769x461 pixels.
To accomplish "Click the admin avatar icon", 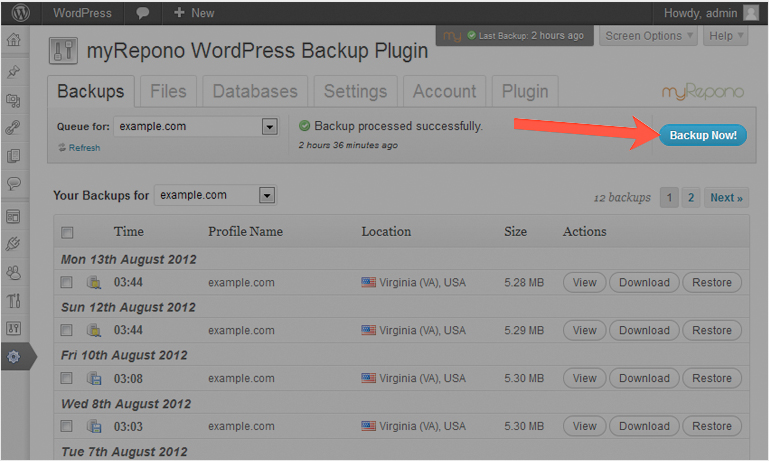I will [751, 13].
